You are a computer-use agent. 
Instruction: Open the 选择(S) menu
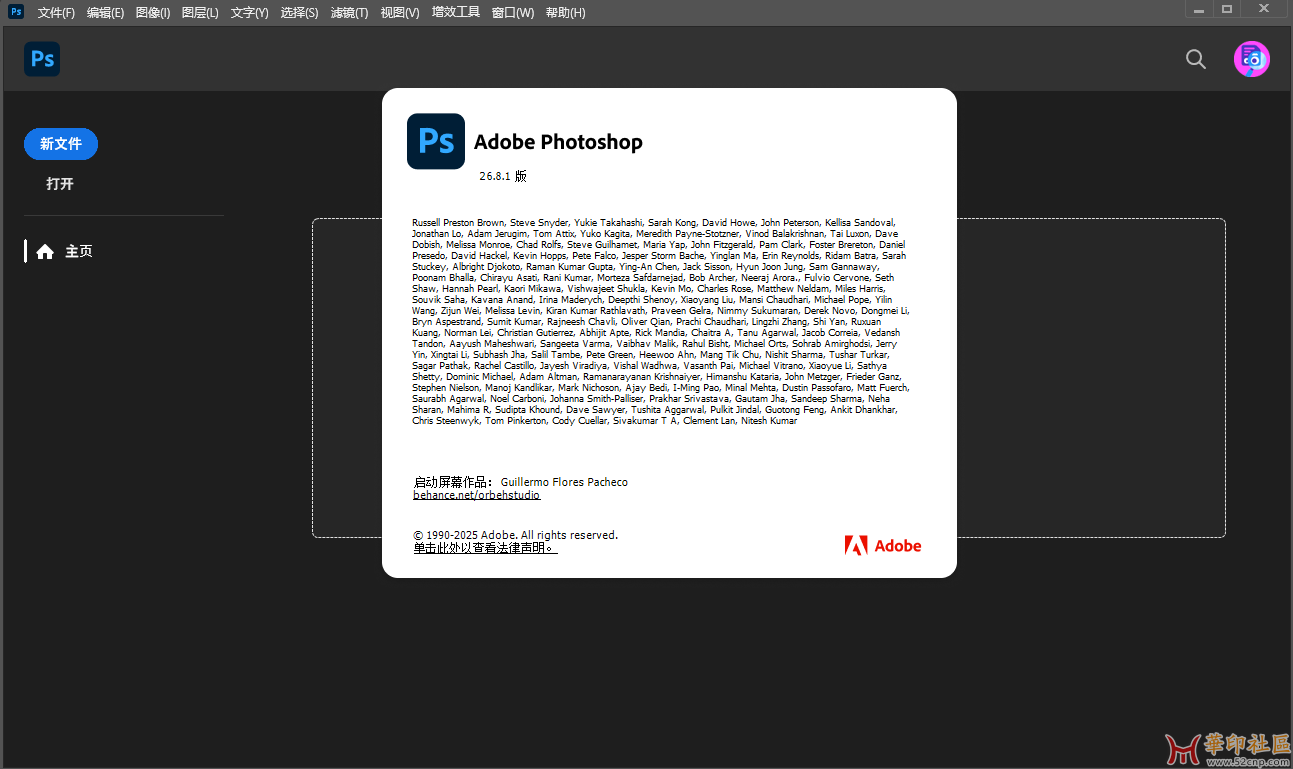(x=299, y=13)
